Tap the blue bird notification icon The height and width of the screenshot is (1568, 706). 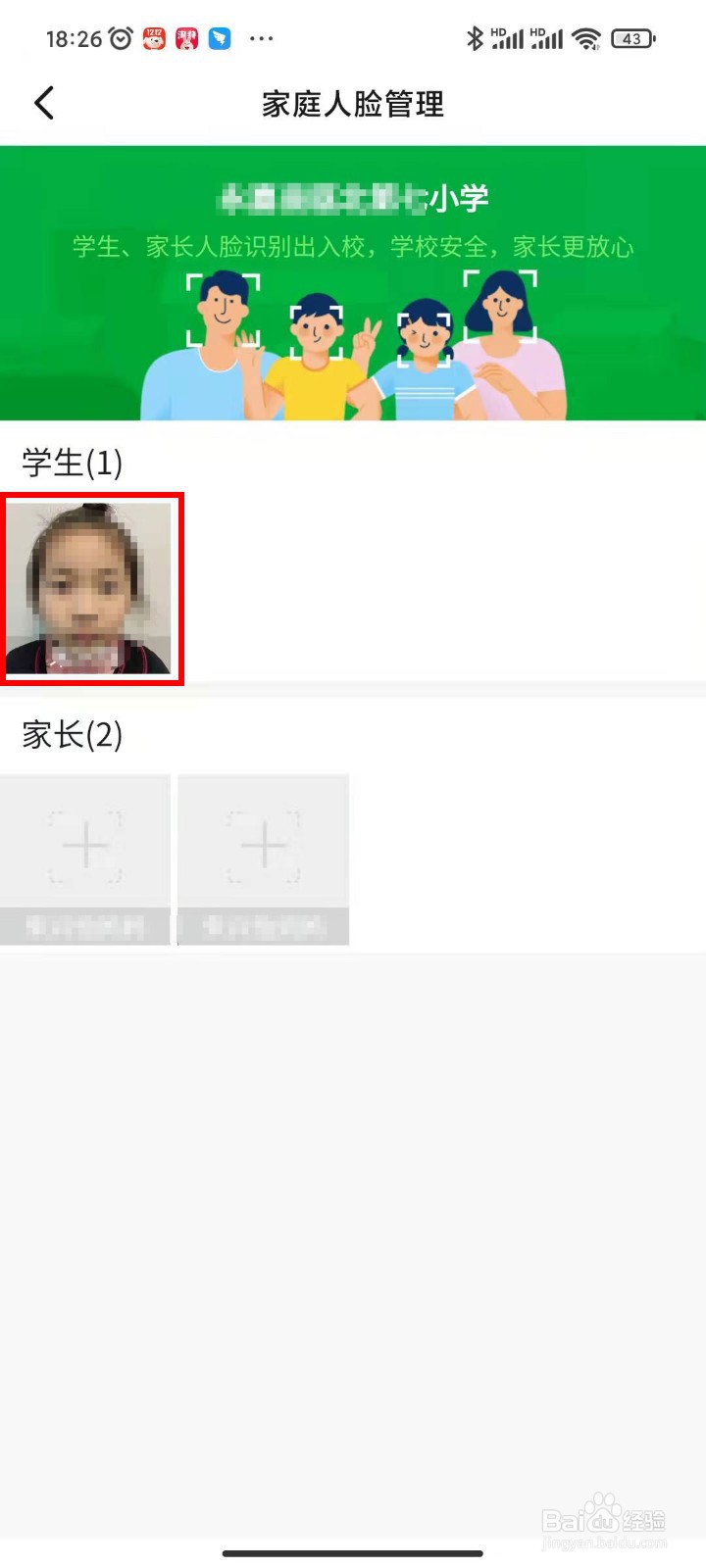coord(220,39)
